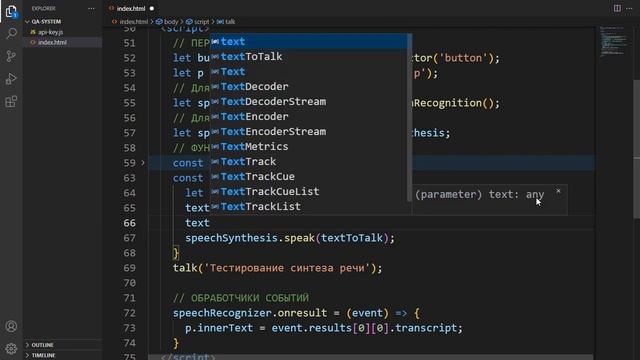Choose the capitalized 'Text' suggestion
This screenshot has height=360, width=640.
309,72
